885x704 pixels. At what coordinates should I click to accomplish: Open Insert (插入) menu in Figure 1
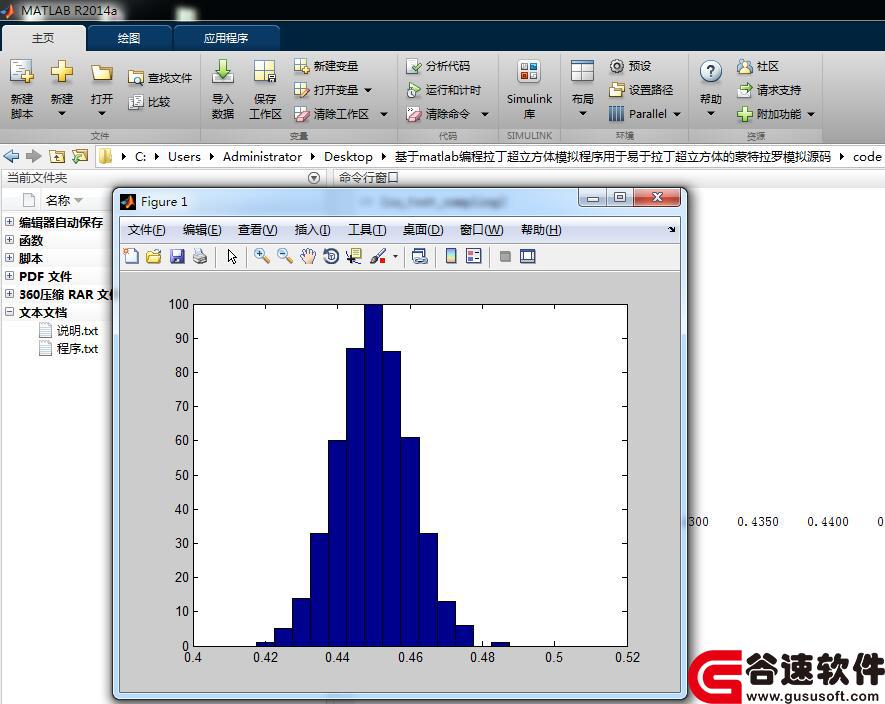click(312, 230)
